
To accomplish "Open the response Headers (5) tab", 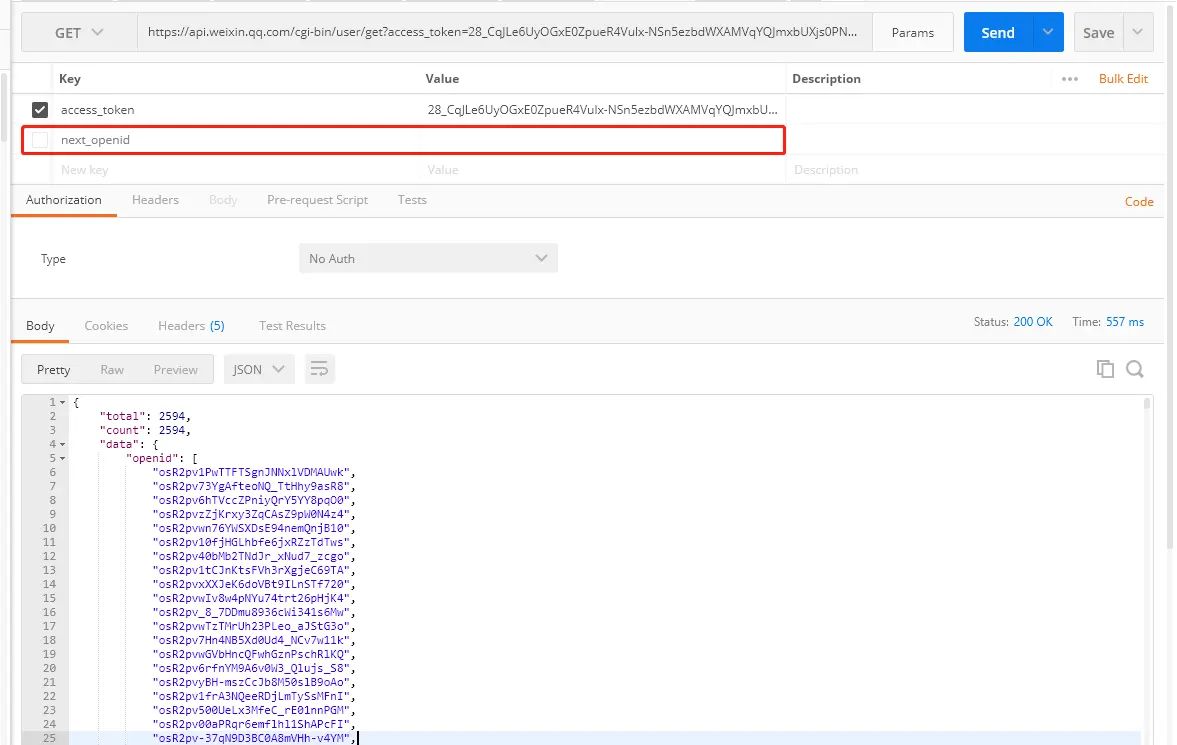I will pyautogui.click(x=191, y=326).
